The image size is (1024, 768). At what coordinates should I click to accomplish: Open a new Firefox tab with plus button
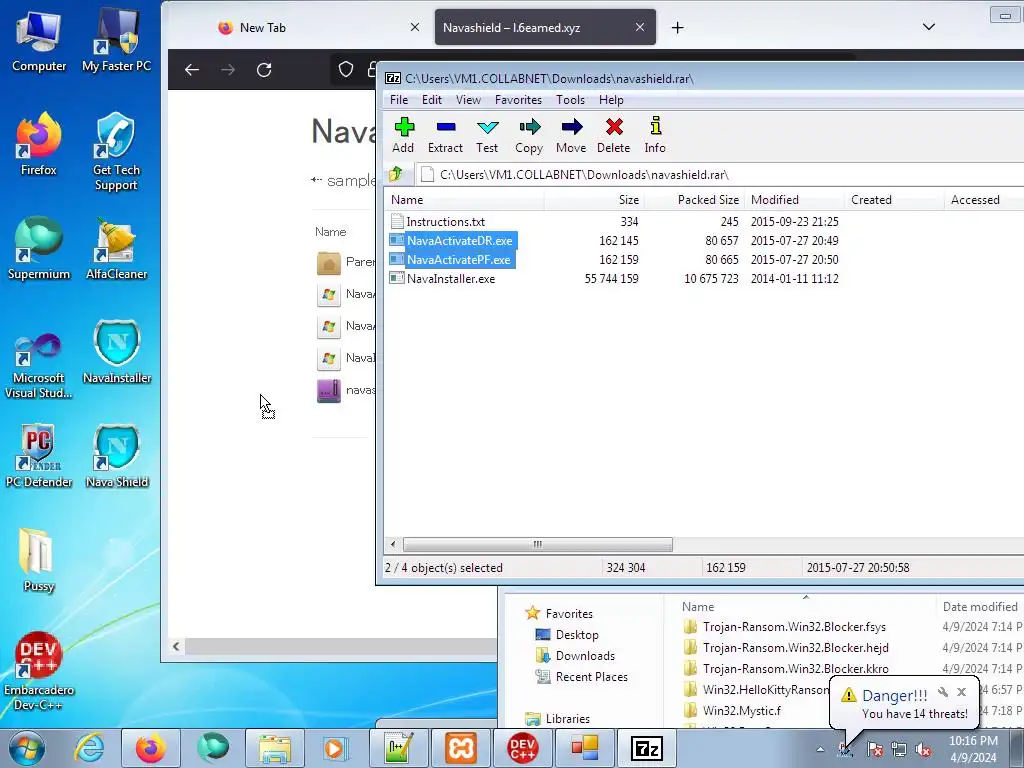(678, 27)
